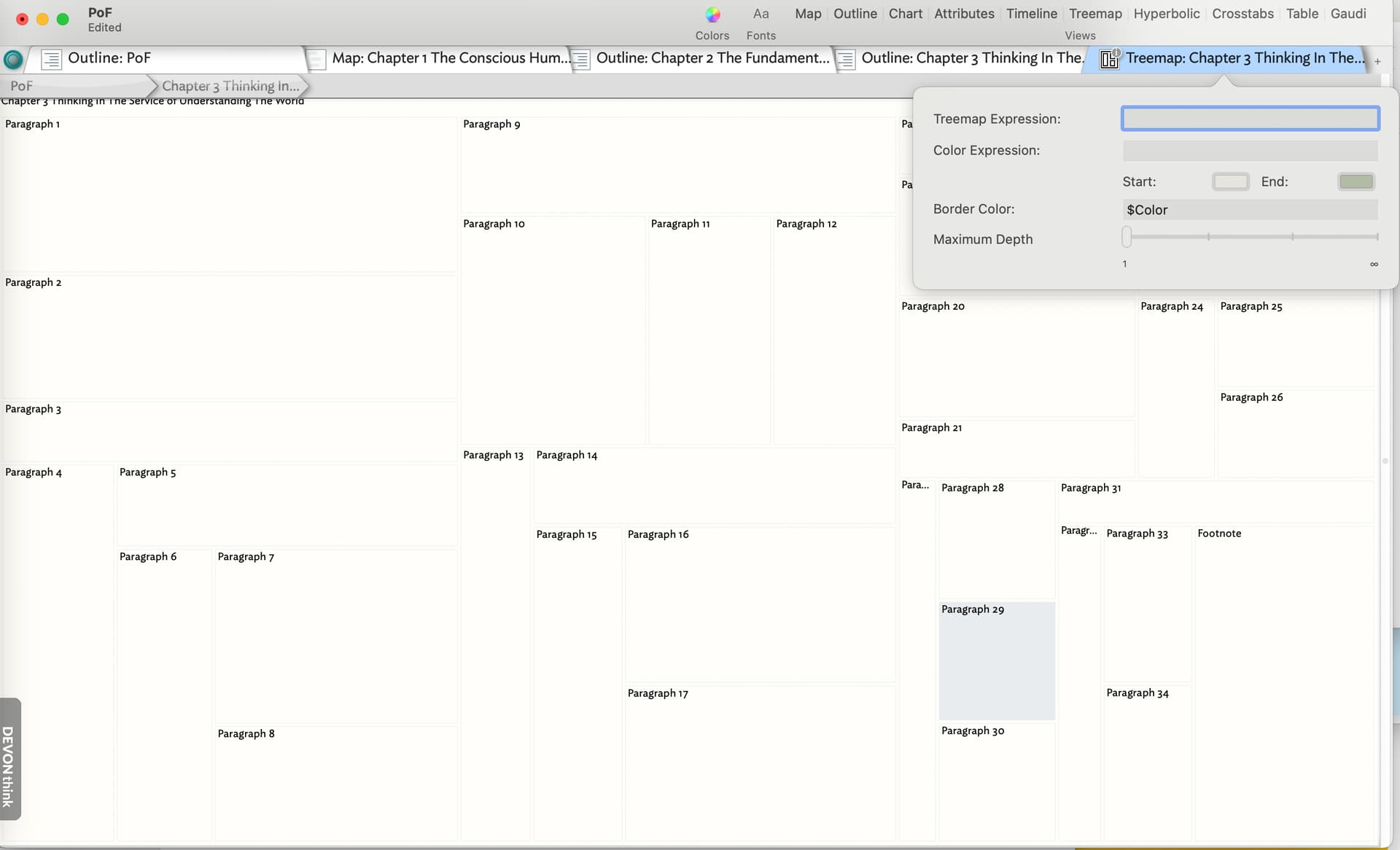Select Paragraph 7 tile
The image size is (1400, 850).
336,636
